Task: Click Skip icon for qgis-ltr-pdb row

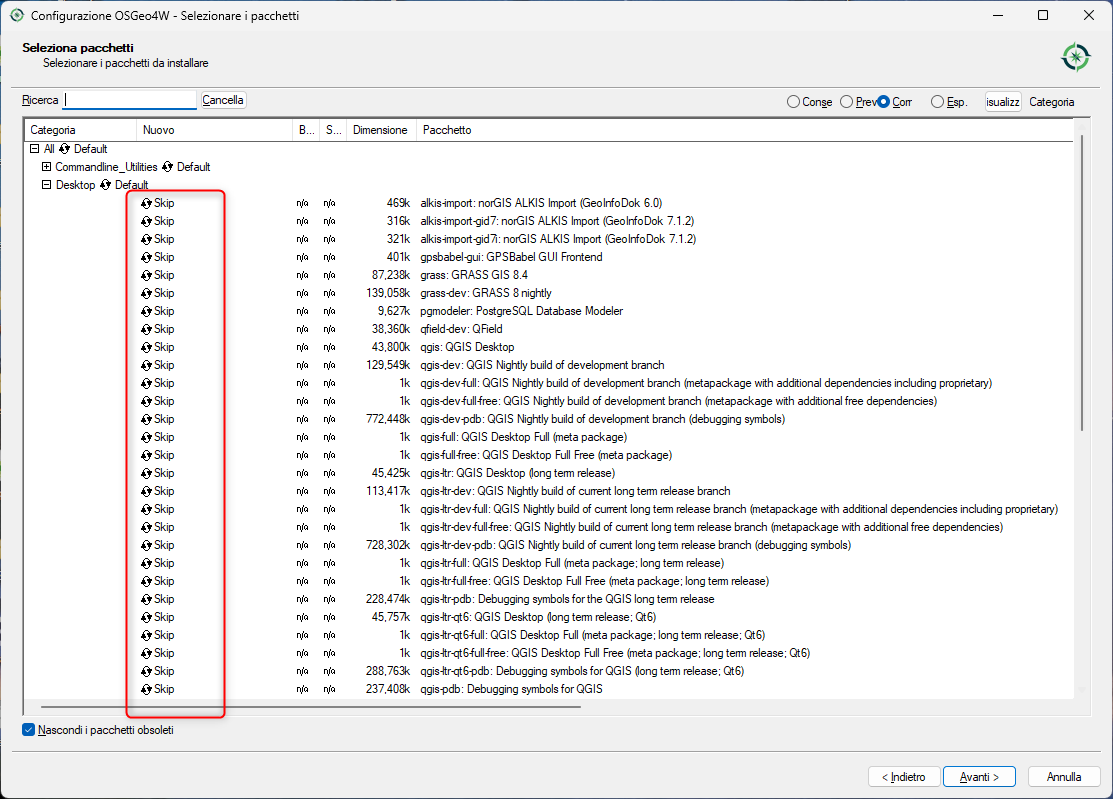Action: click(x=146, y=600)
